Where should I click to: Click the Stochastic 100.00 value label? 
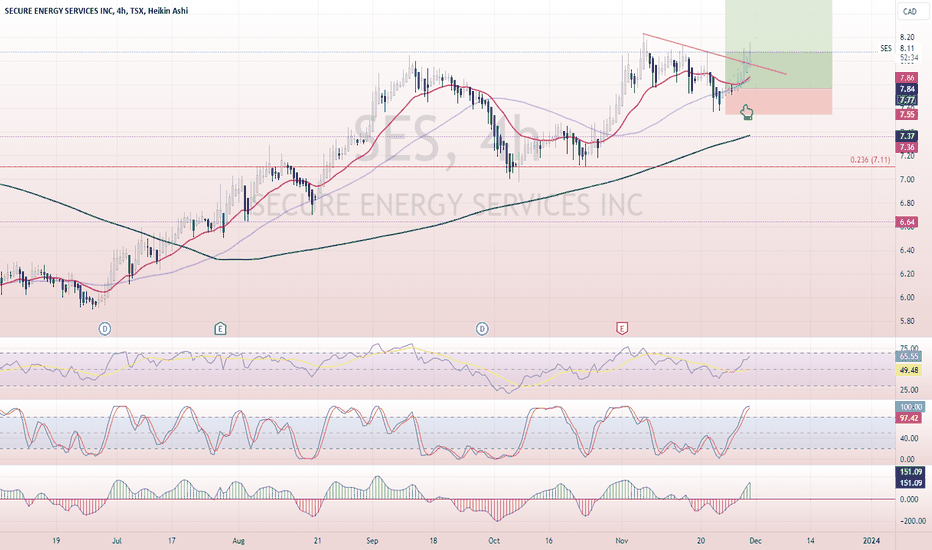pos(910,407)
